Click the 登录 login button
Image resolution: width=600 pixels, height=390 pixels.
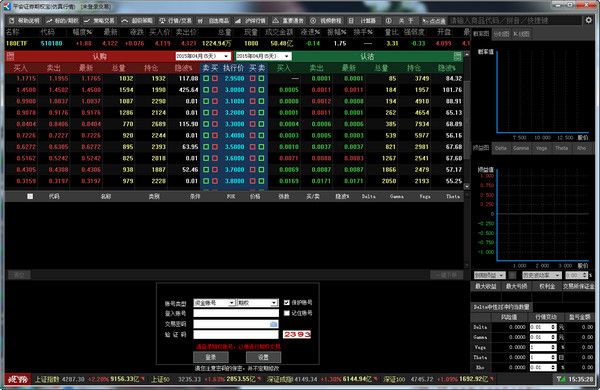tap(211, 357)
